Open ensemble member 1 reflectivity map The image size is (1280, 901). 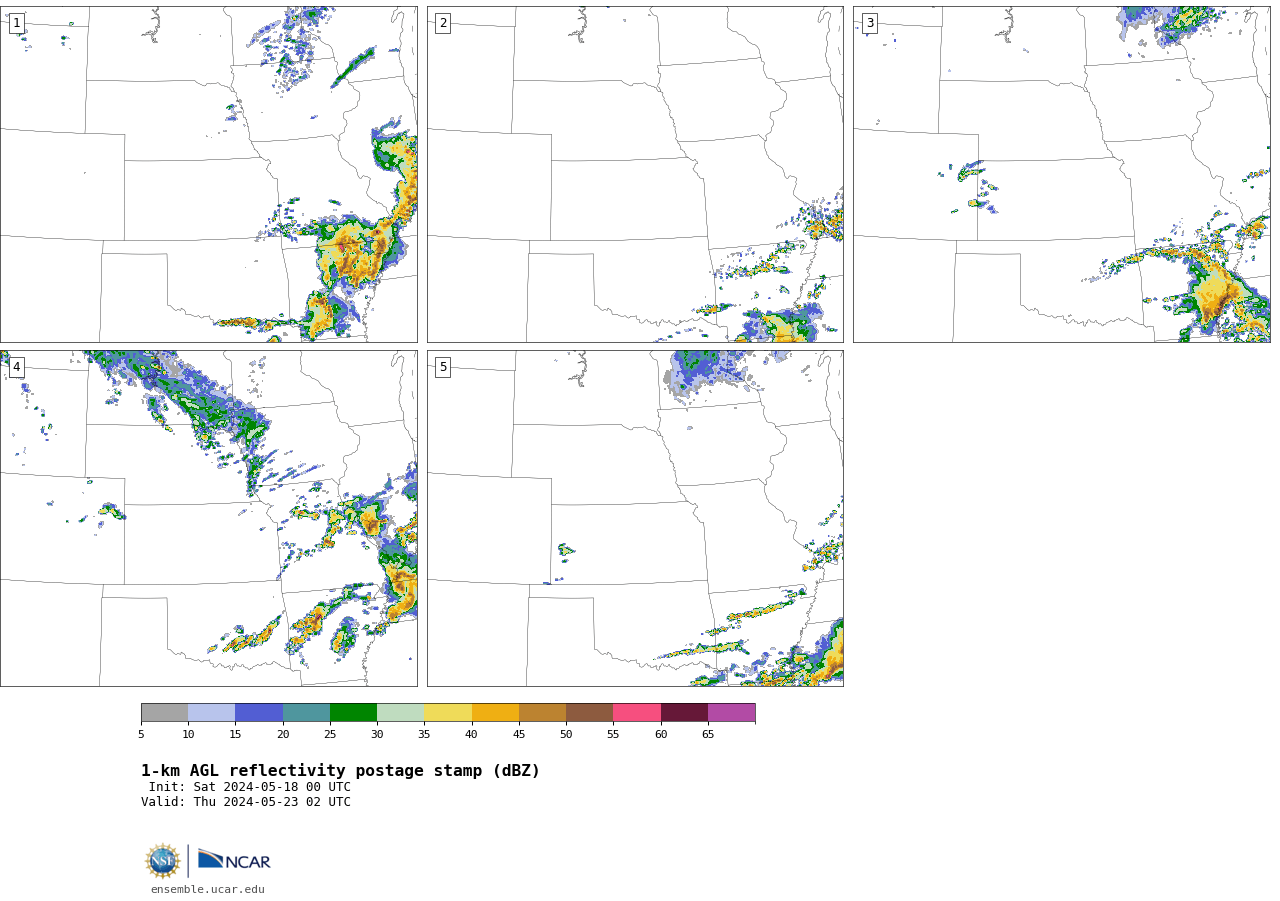[208, 174]
